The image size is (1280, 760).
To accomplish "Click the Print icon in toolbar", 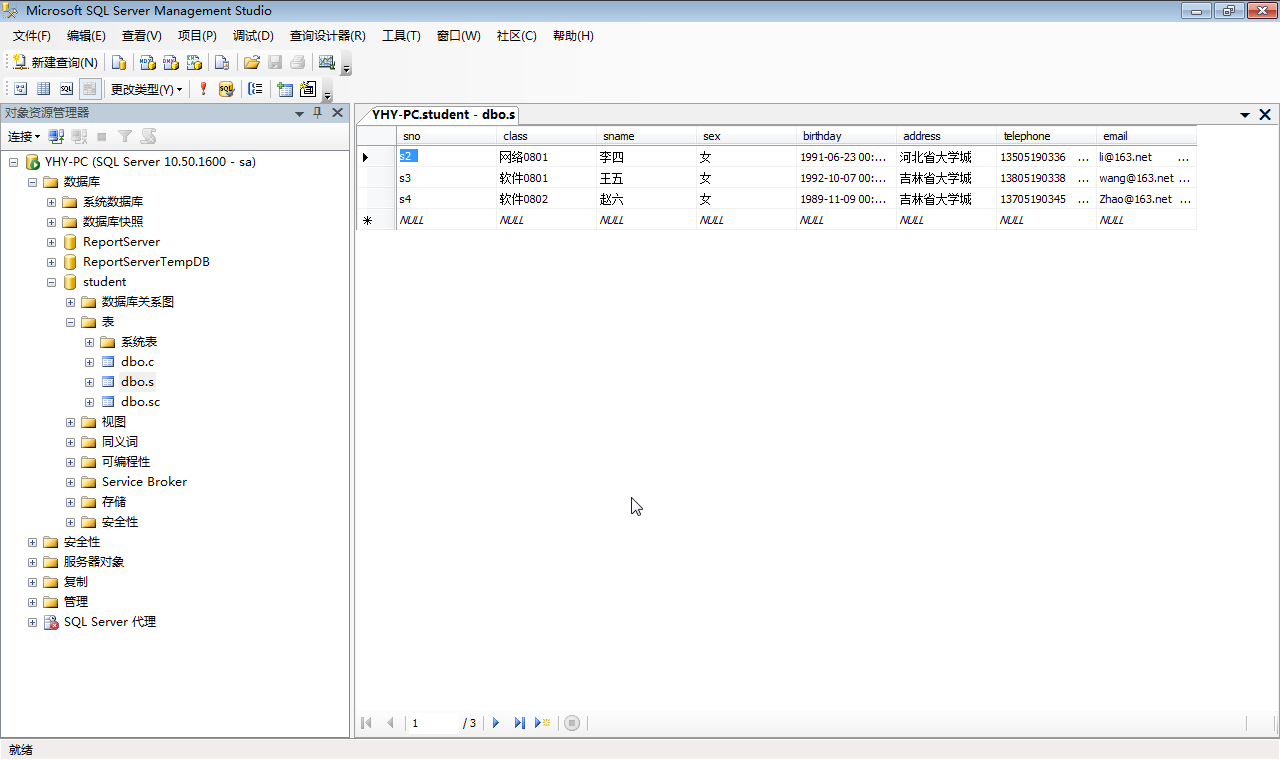I will [298, 62].
